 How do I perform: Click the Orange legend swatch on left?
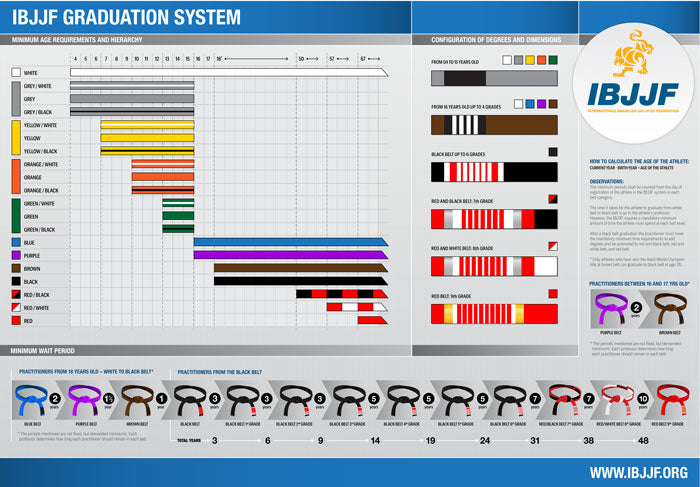(16, 177)
